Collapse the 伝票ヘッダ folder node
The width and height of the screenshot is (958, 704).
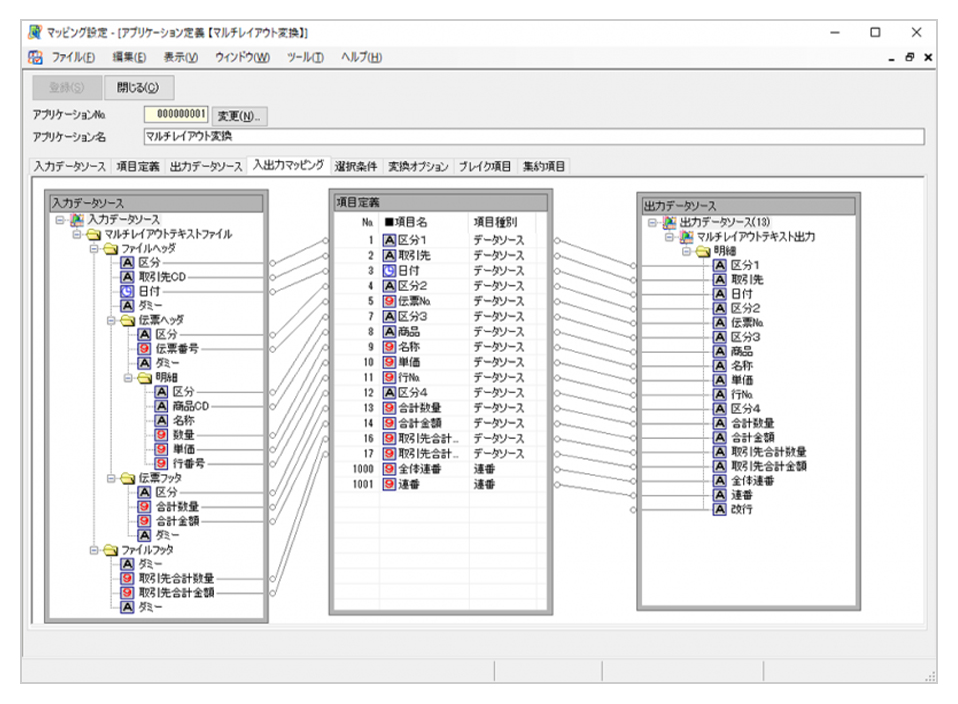(x=113, y=320)
